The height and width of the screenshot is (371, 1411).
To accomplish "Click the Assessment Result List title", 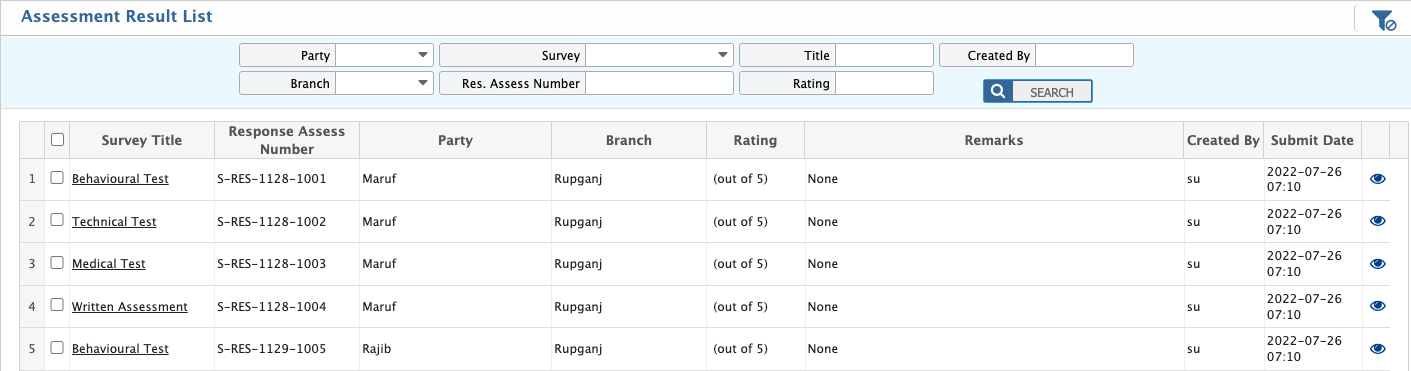I will click(x=116, y=17).
